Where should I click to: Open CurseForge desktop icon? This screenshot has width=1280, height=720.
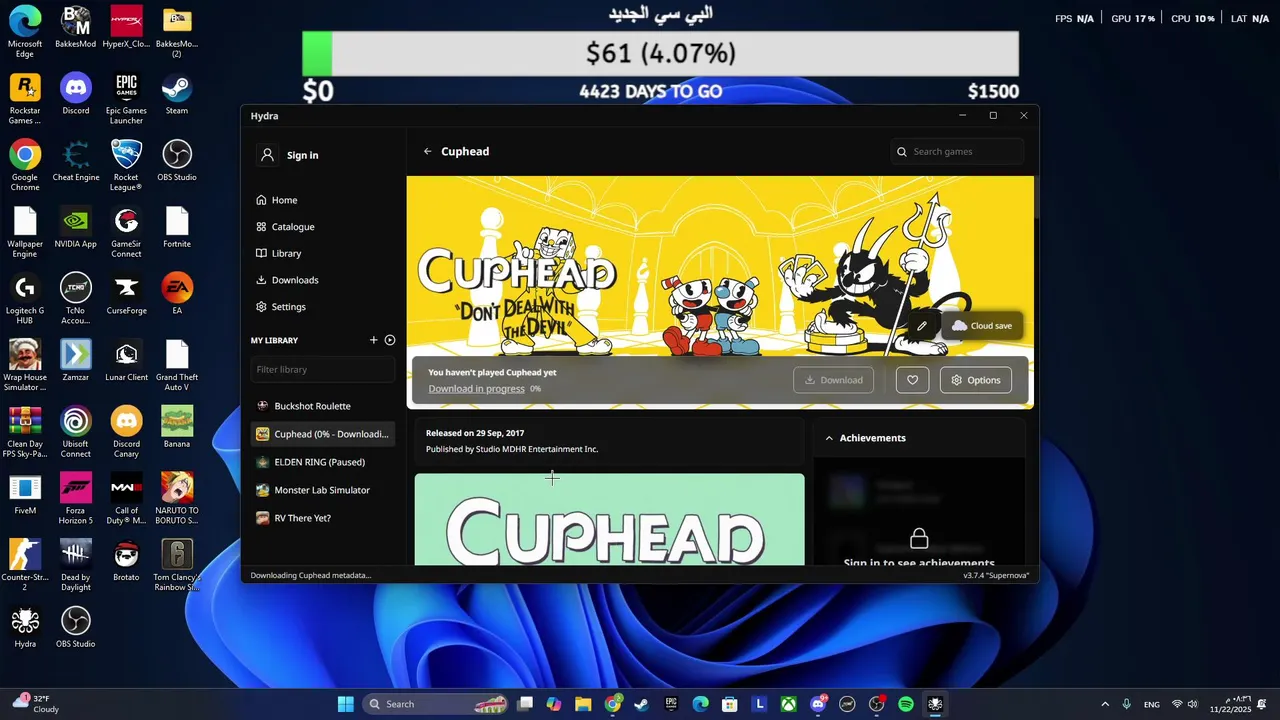click(126, 294)
